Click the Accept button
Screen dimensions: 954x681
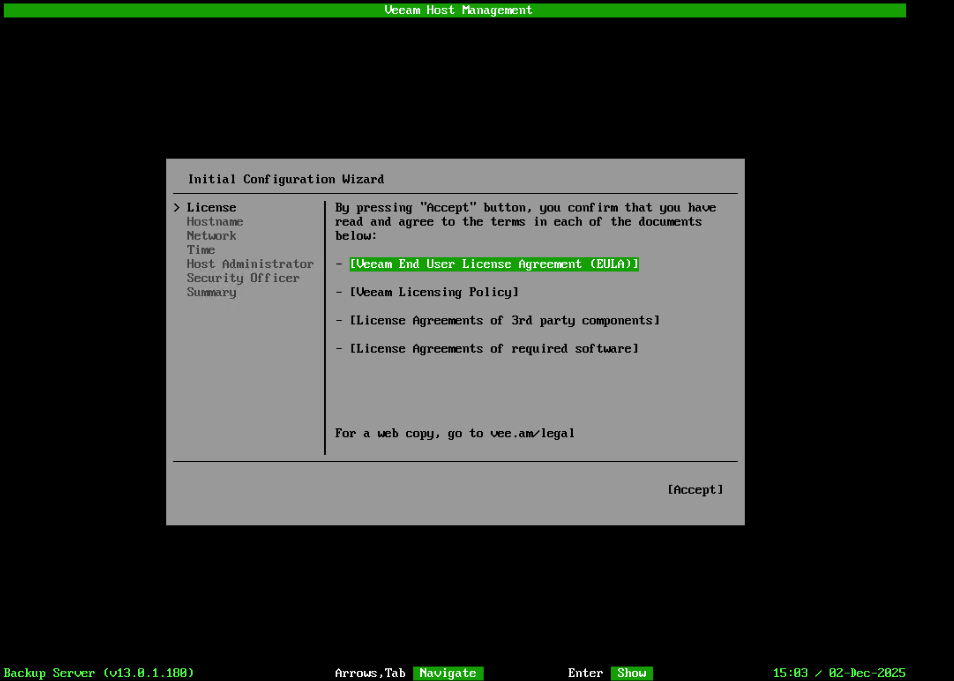[x=695, y=489]
